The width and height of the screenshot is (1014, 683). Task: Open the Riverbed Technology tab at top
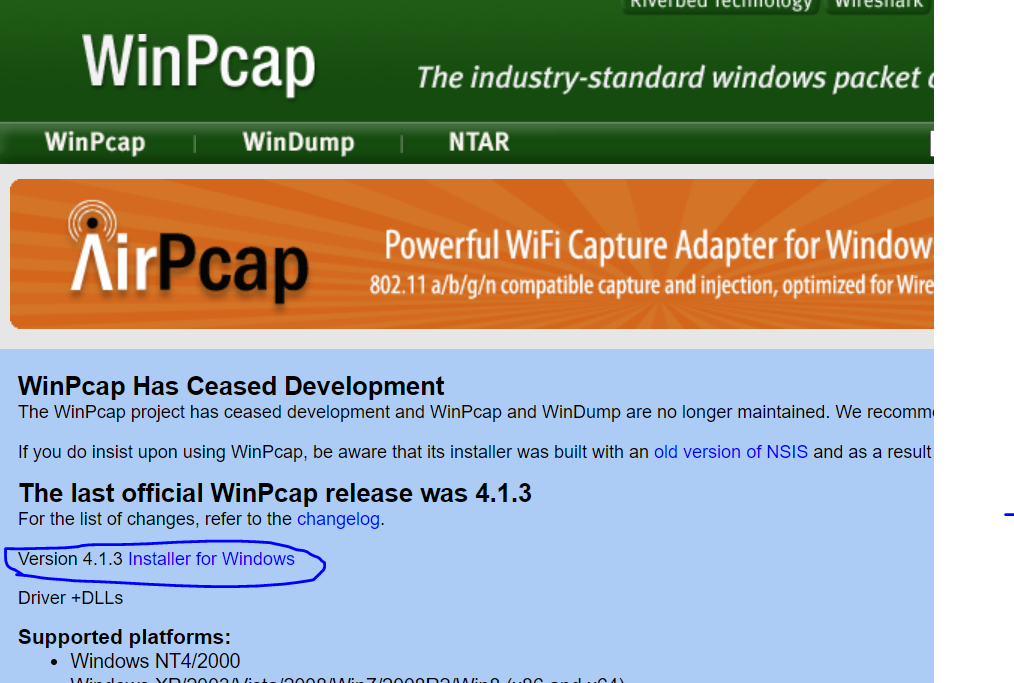720,5
